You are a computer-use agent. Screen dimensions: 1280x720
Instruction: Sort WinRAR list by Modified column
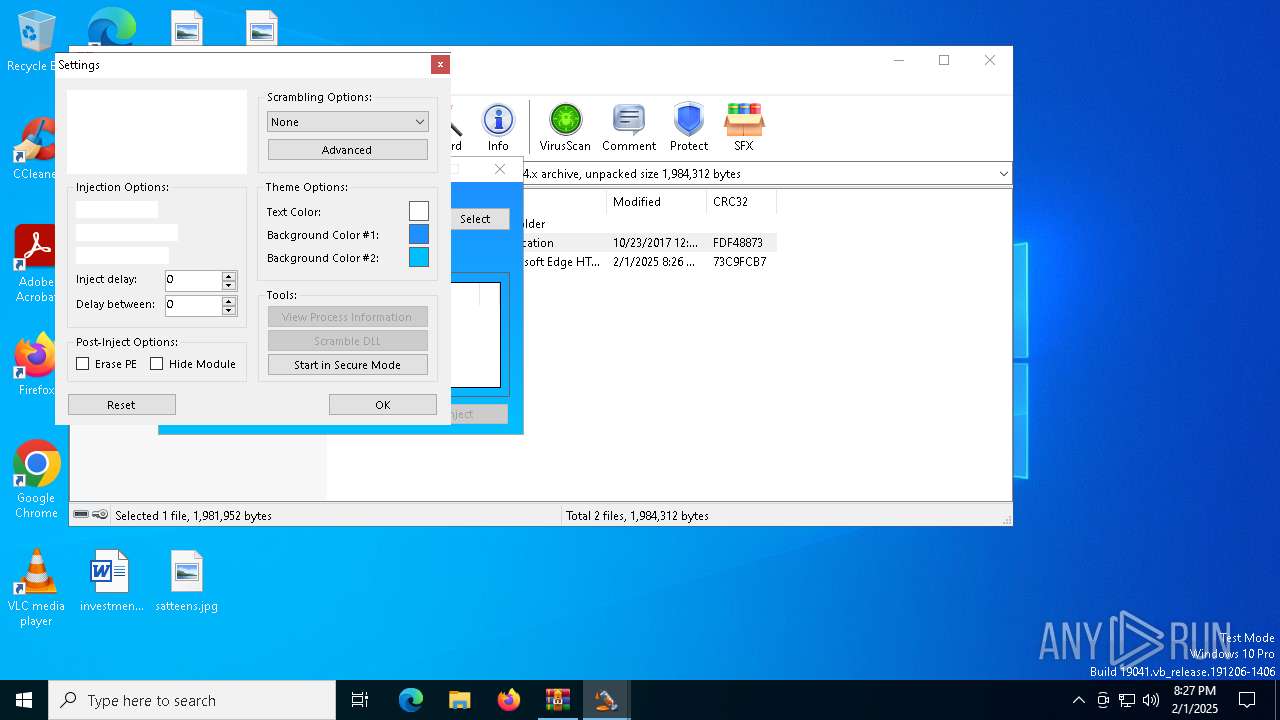(x=656, y=202)
